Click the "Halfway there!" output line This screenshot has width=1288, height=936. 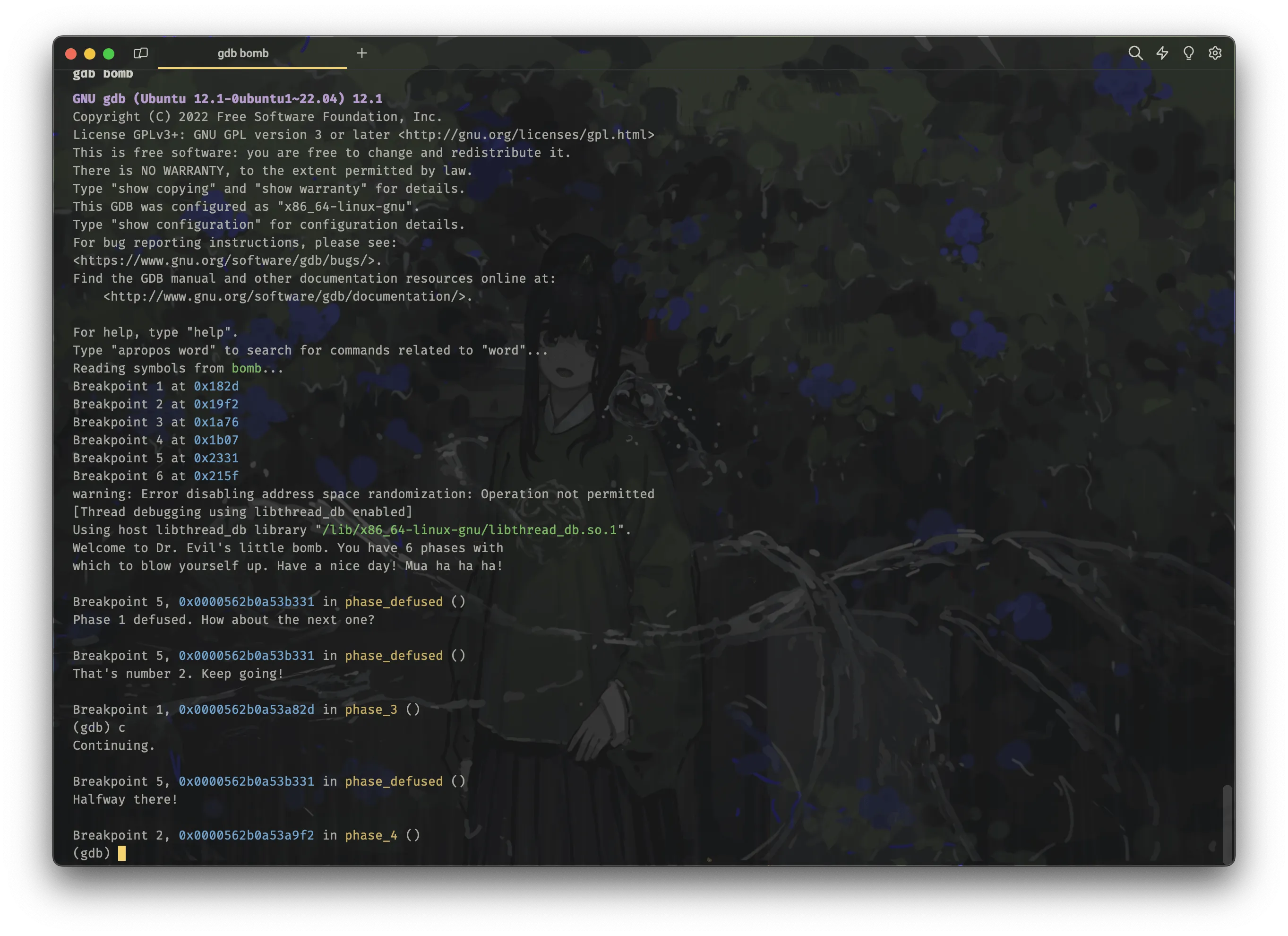tap(125, 799)
